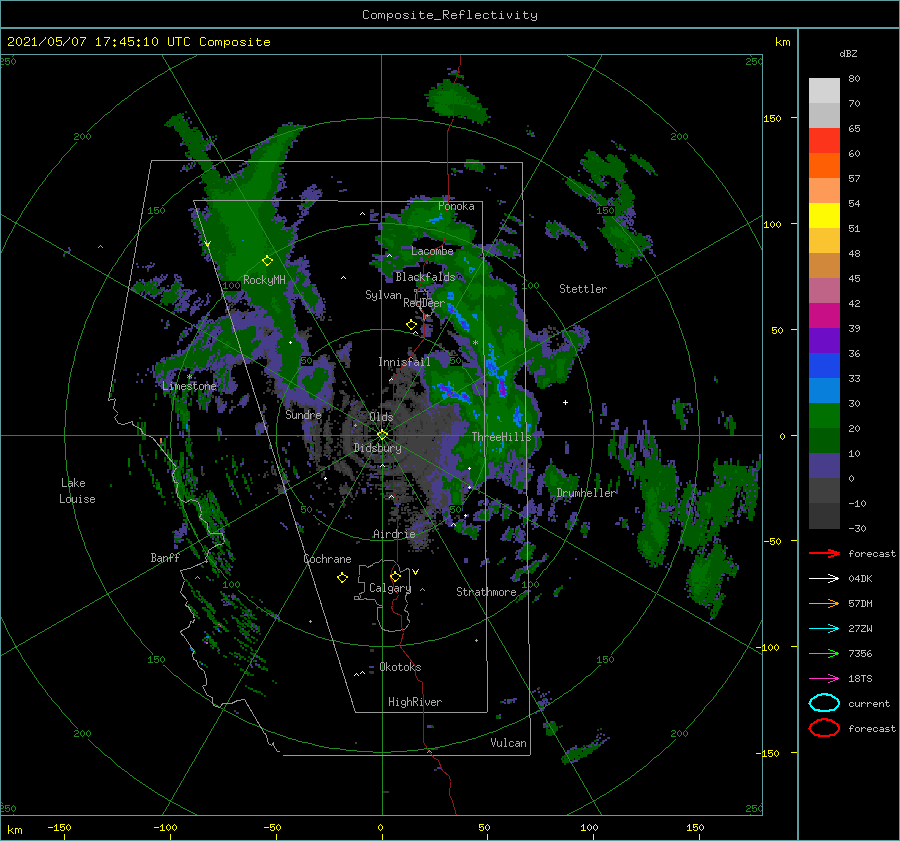Click the green 7356 arrow icon

pyautogui.click(x=824, y=653)
